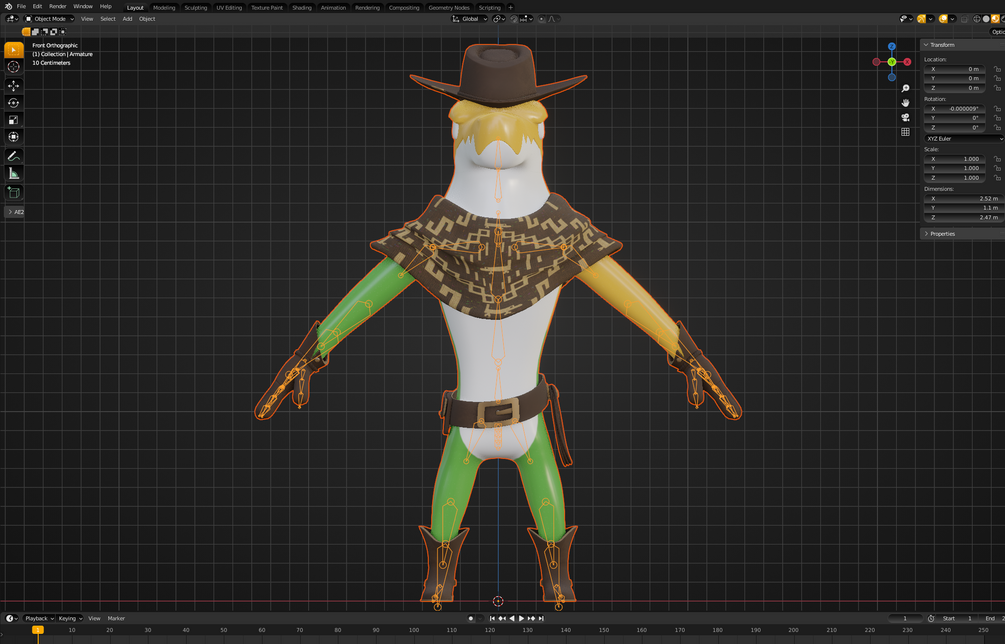
Task: Toggle show overlays button
Action: (x=943, y=19)
